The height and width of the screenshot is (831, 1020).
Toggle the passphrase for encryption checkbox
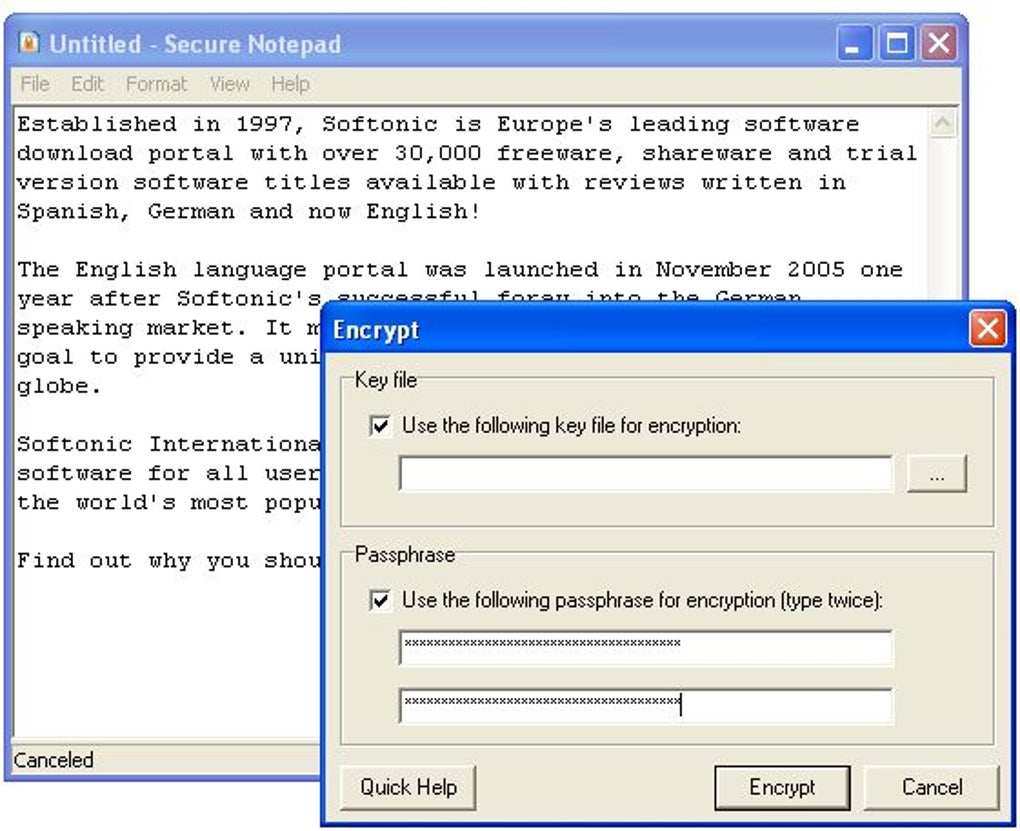pos(380,600)
